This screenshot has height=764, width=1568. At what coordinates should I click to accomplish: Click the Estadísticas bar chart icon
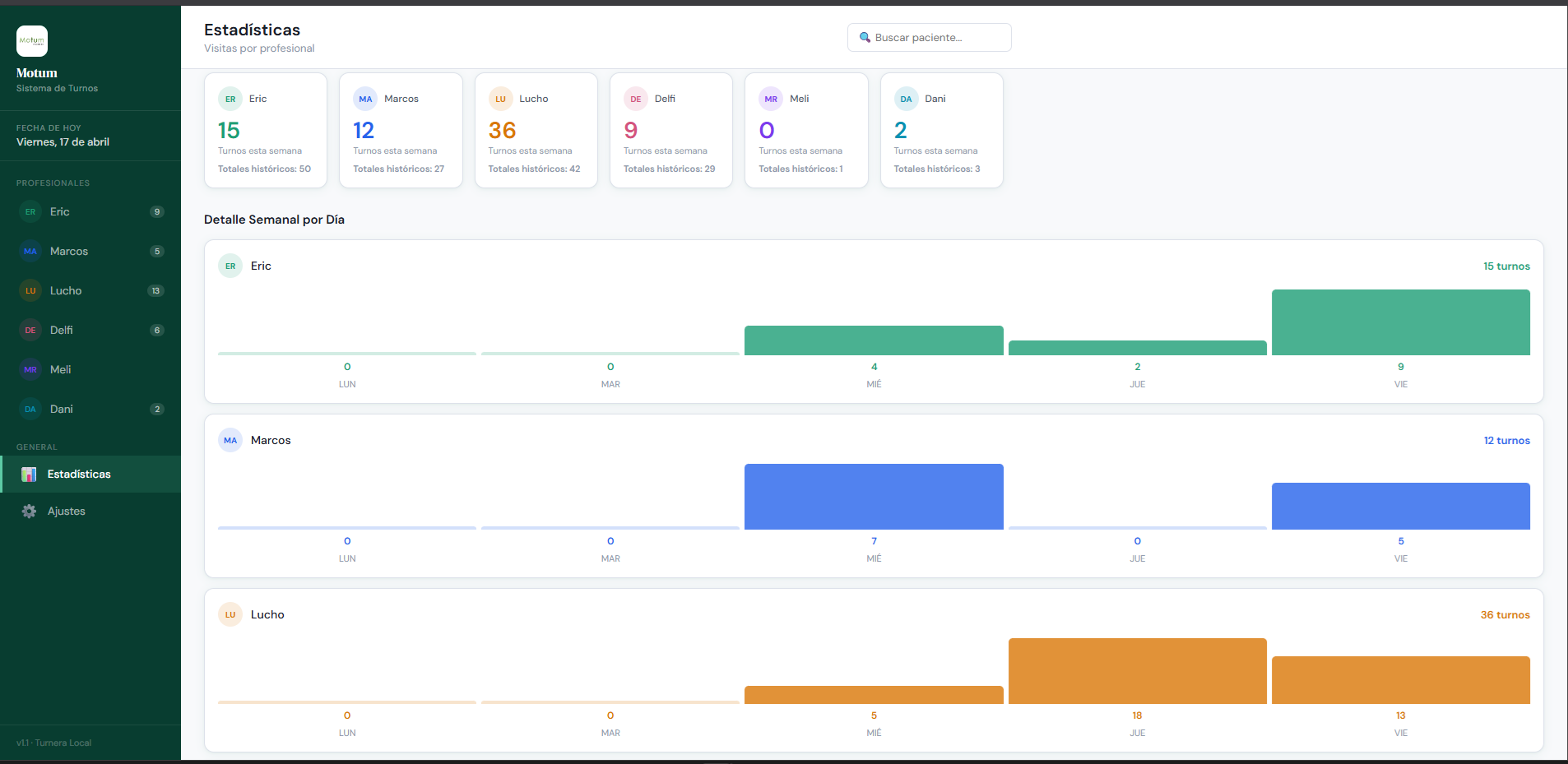(x=29, y=475)
